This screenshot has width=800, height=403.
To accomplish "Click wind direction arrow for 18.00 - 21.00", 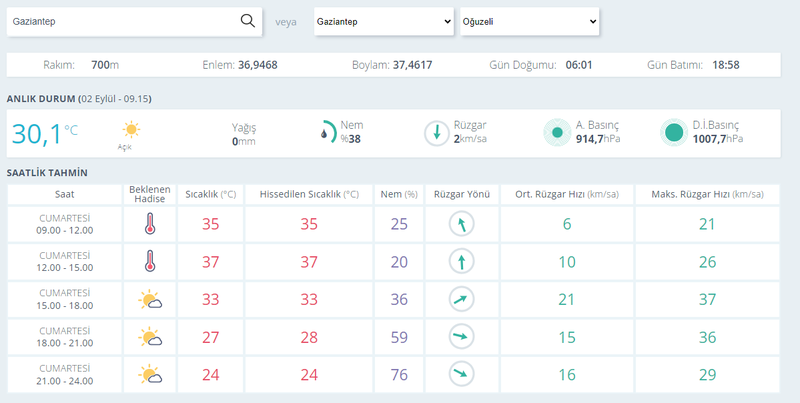I will (462, 337).
